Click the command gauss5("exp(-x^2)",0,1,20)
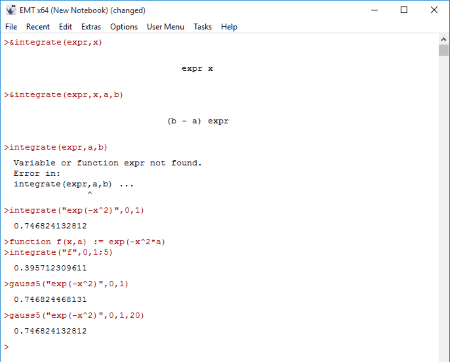The height and width of the screenshot is (362, 450). pyautogui.click(x=74, y=315)
